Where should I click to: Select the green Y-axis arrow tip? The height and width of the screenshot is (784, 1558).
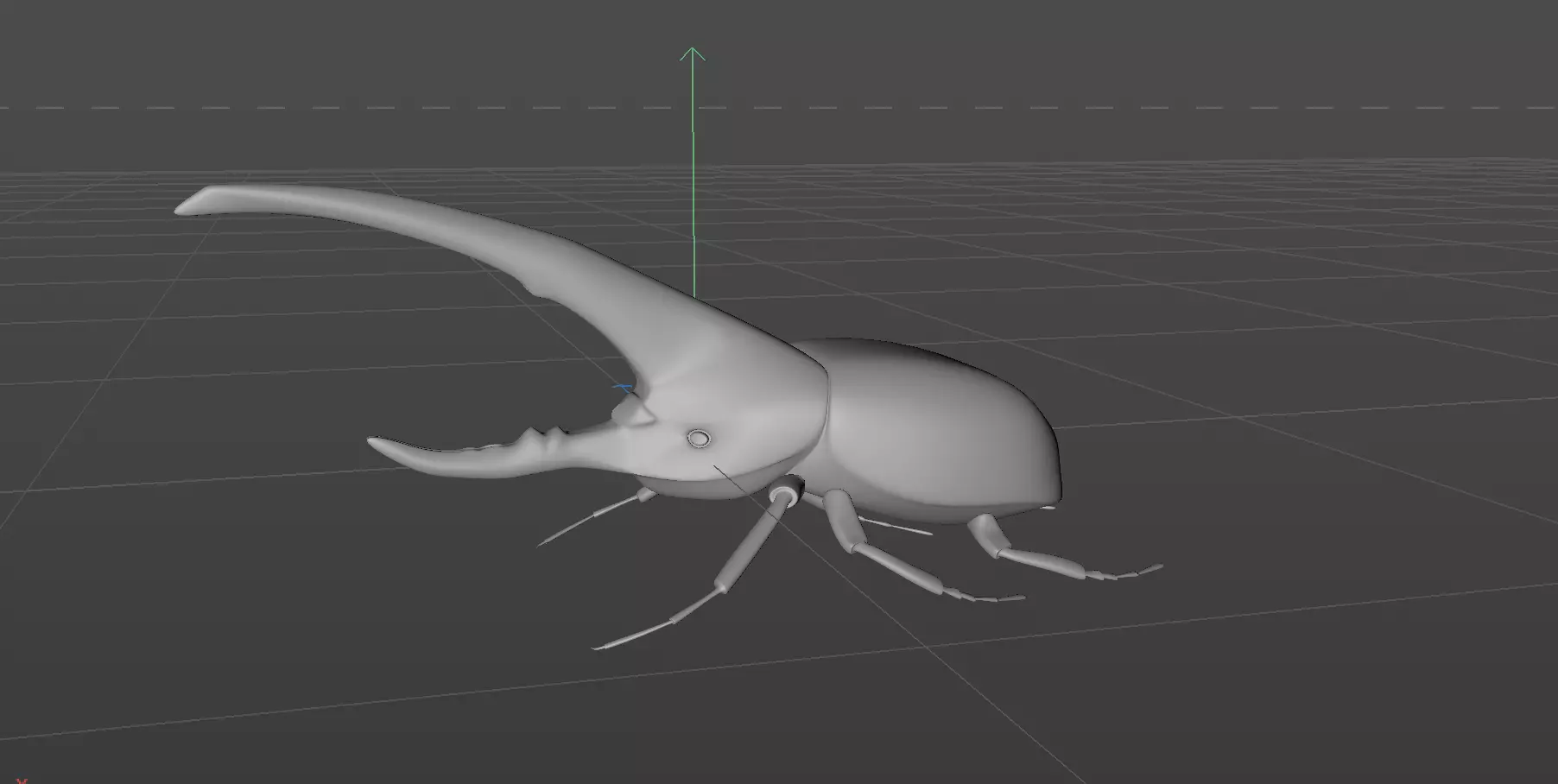click(x=692, y=54)
